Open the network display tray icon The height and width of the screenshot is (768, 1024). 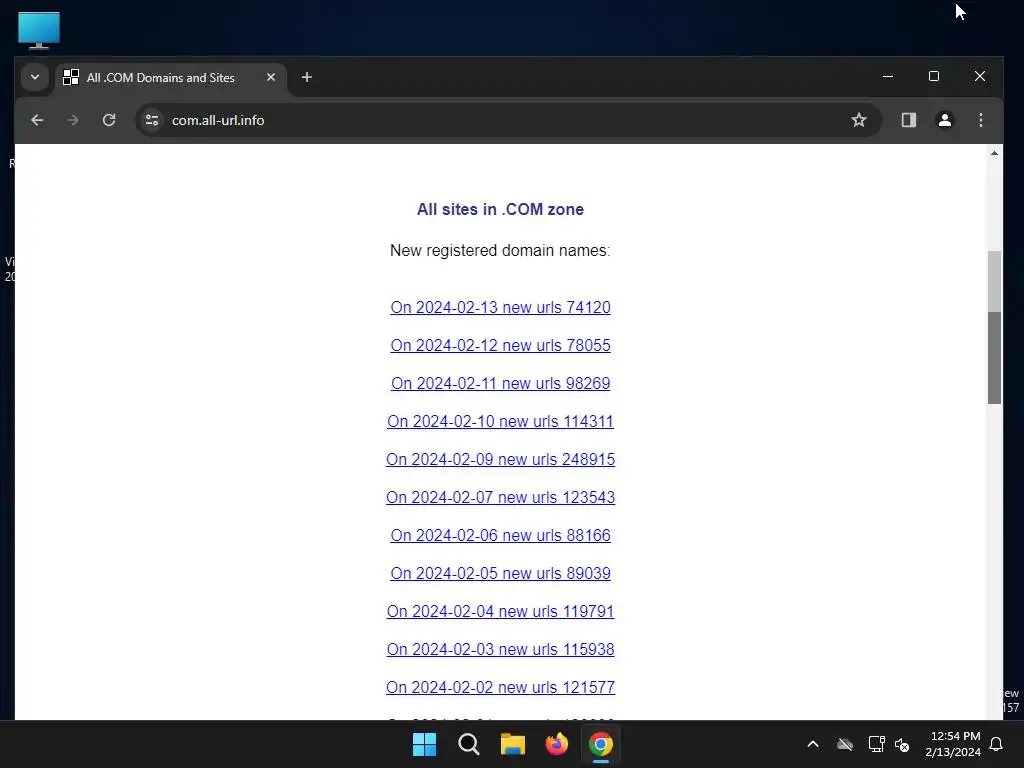pyautogui.click(x=876, y=744)
